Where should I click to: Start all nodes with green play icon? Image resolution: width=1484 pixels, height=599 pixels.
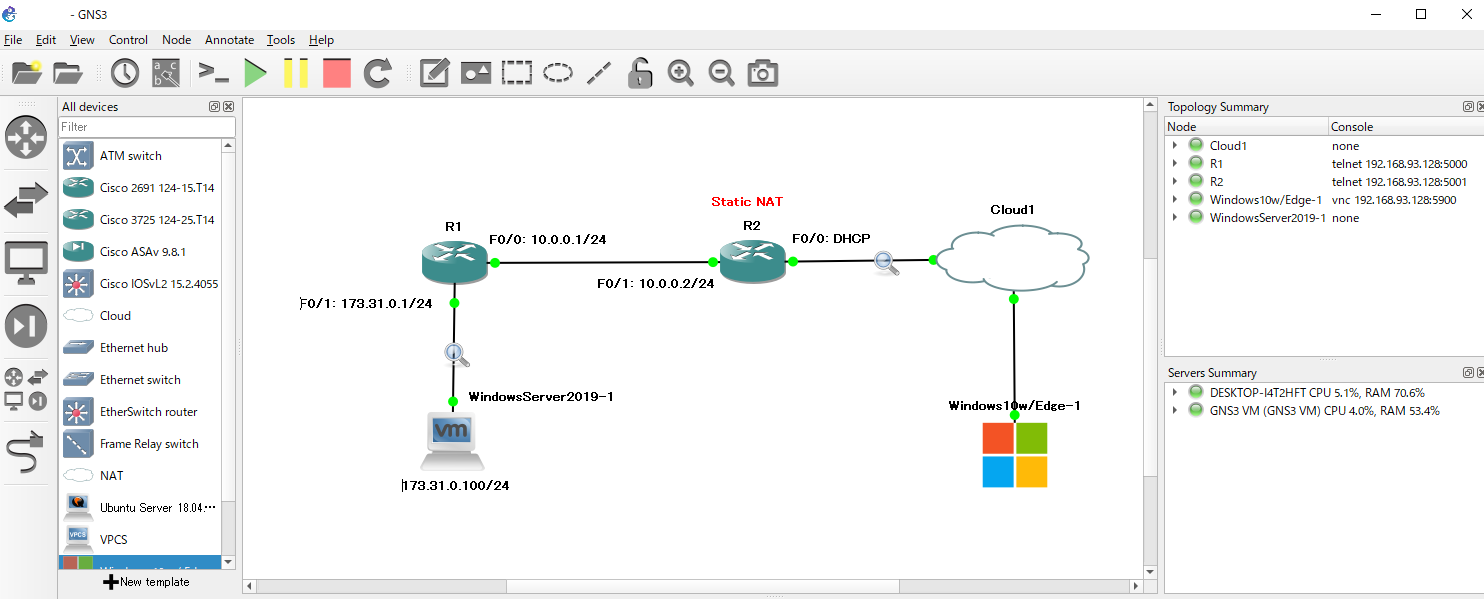tap(255, 73)
